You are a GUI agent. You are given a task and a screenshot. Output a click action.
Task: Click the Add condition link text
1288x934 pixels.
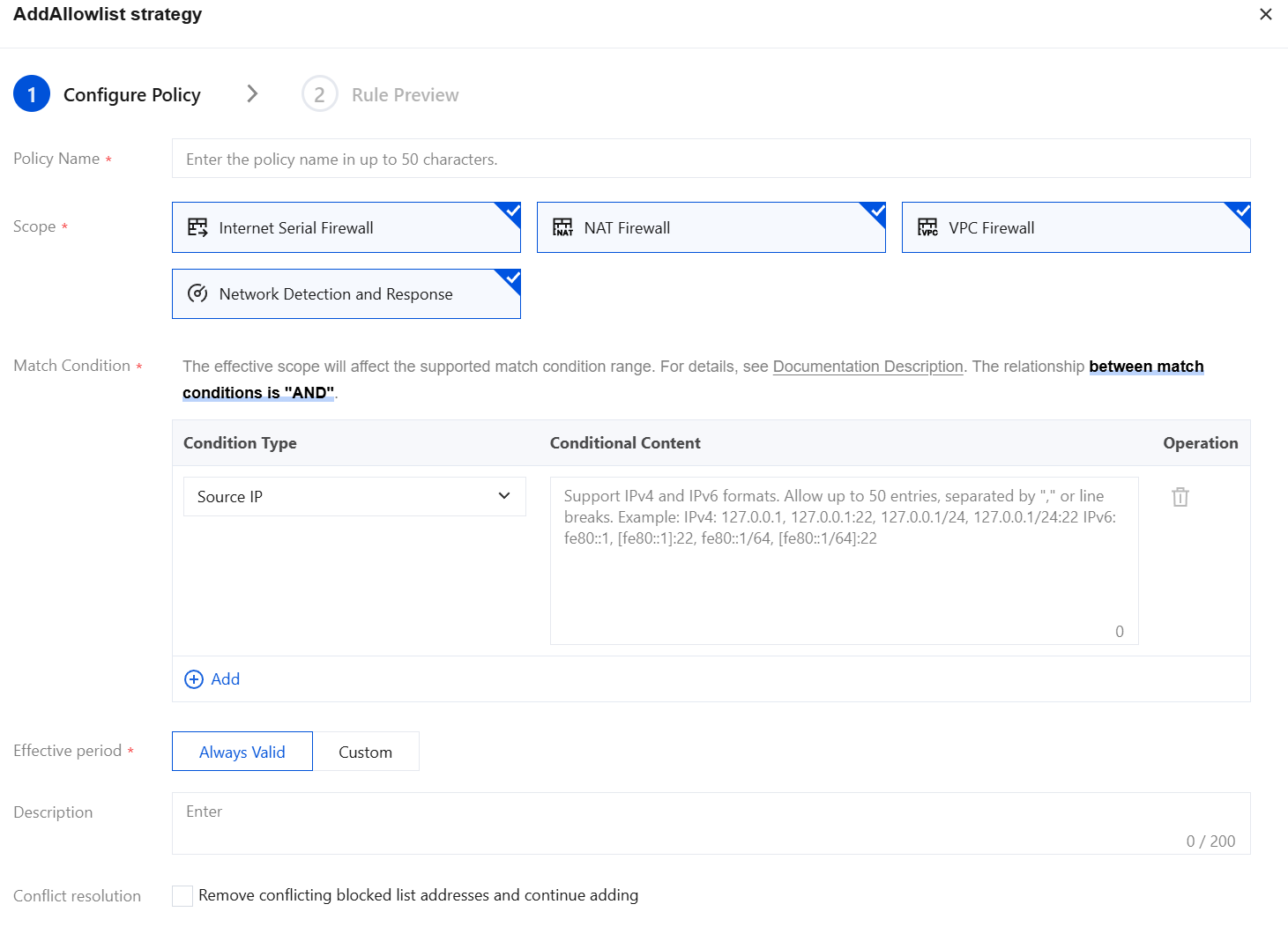(226, 679)
